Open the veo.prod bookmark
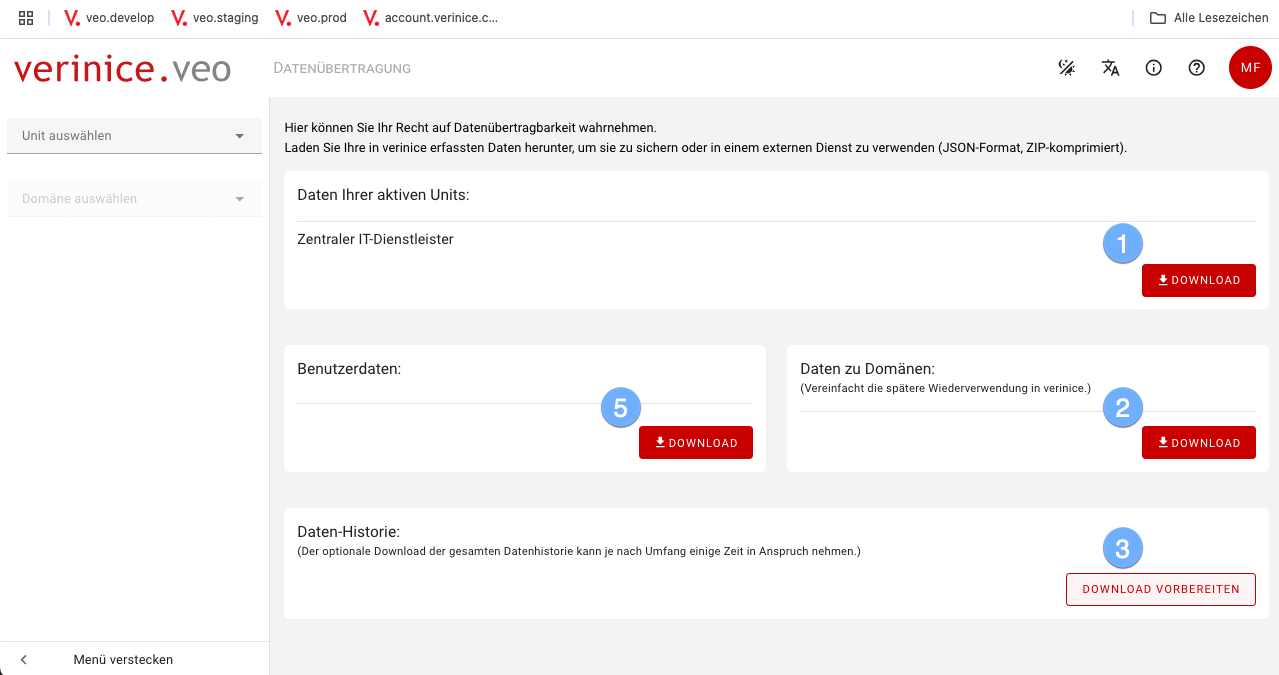Image resolution: width=1279 pixels, height=675 pixels. pyautogui.click(x=310, y=17)
